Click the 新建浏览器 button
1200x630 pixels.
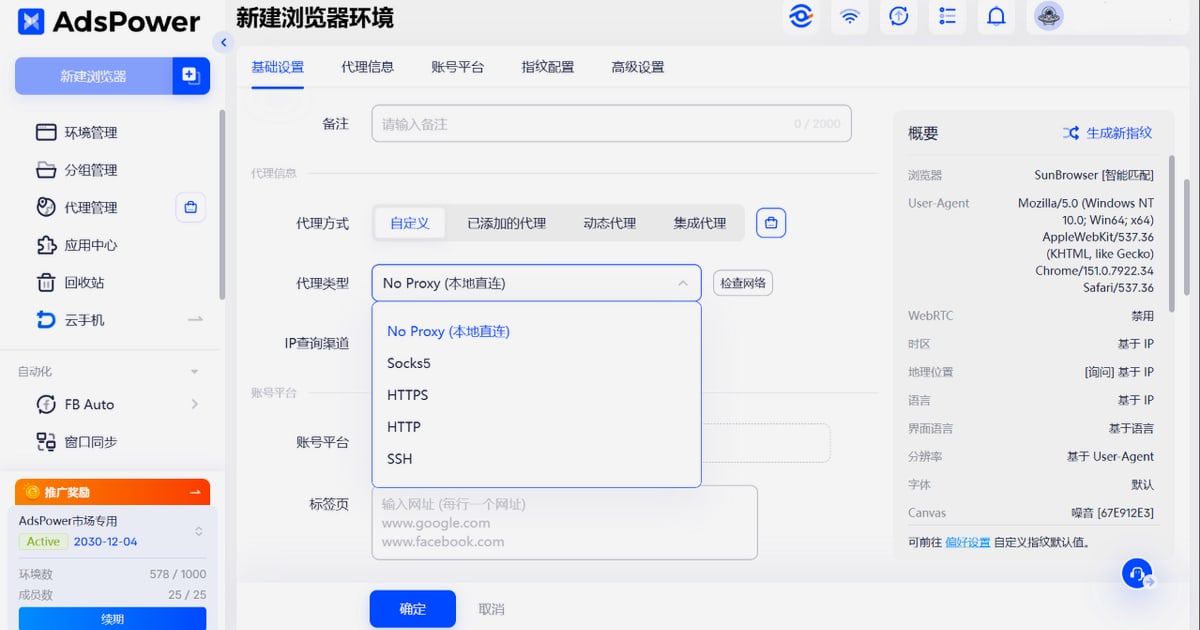click(93, 76)
